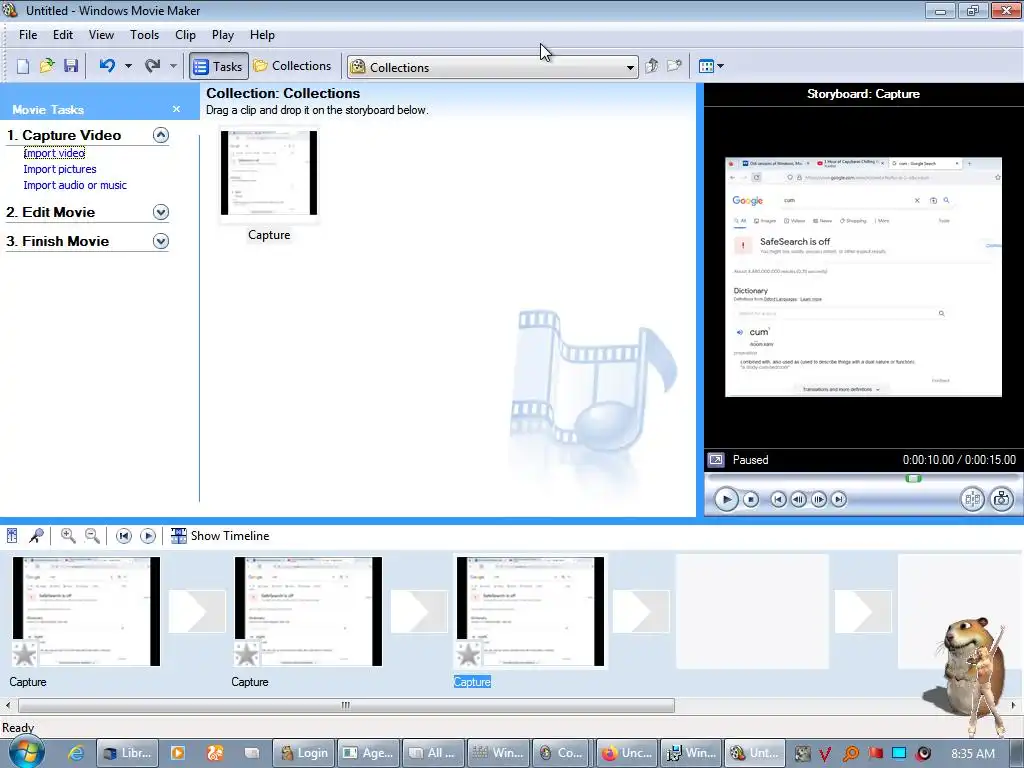Zoom in on the timeline

click(x=67, y=536)
